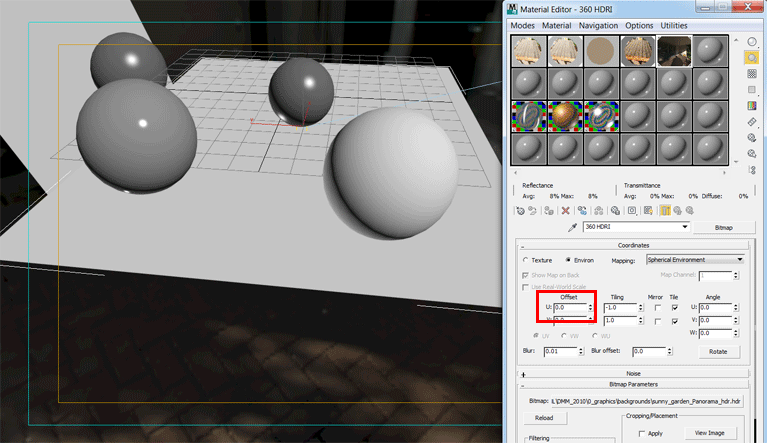Click the View Image button
The width and height of the screenshot is (767, 443).
pos(709,433)
